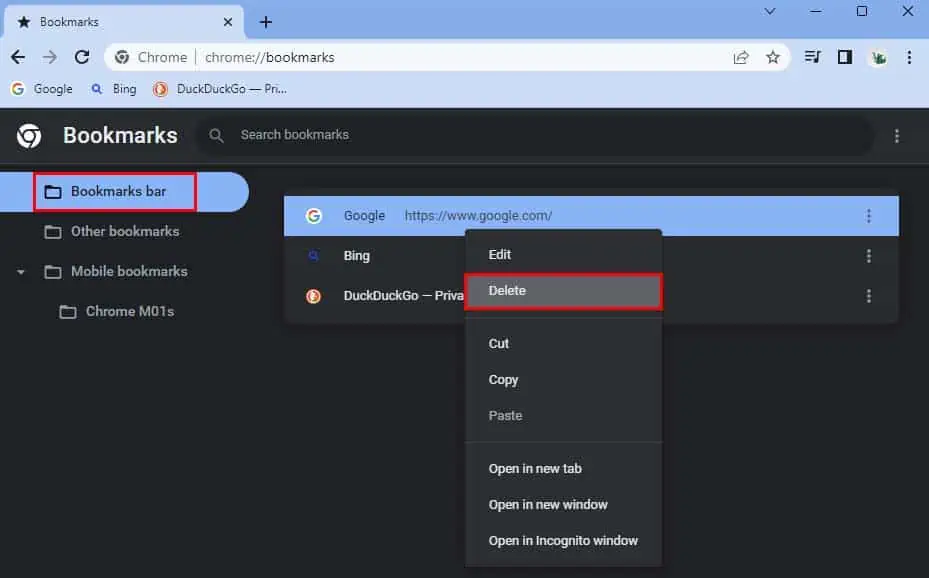Screen dimensions: 929x578
Task: Bookmark this tab with the star icon
Action: click(773, 57)
